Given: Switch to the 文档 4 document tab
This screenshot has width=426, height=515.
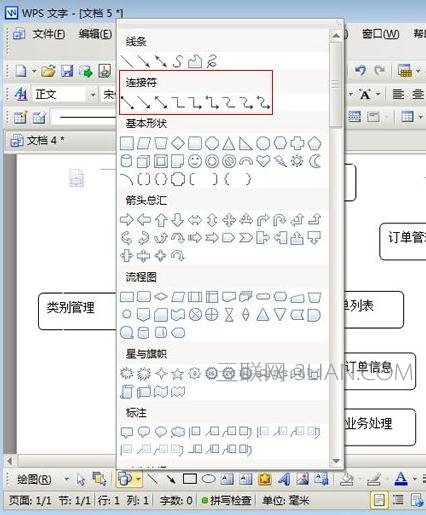Looking at the screenshot, I should pos(37,141).
